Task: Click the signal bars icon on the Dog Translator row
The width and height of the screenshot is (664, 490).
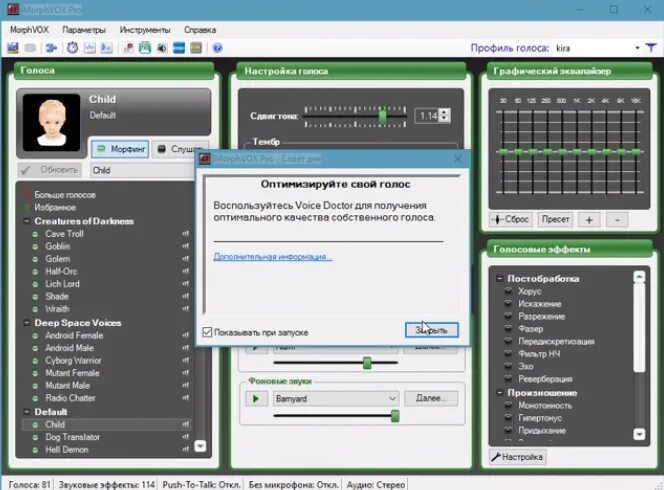Action: [x=185, y=437]
